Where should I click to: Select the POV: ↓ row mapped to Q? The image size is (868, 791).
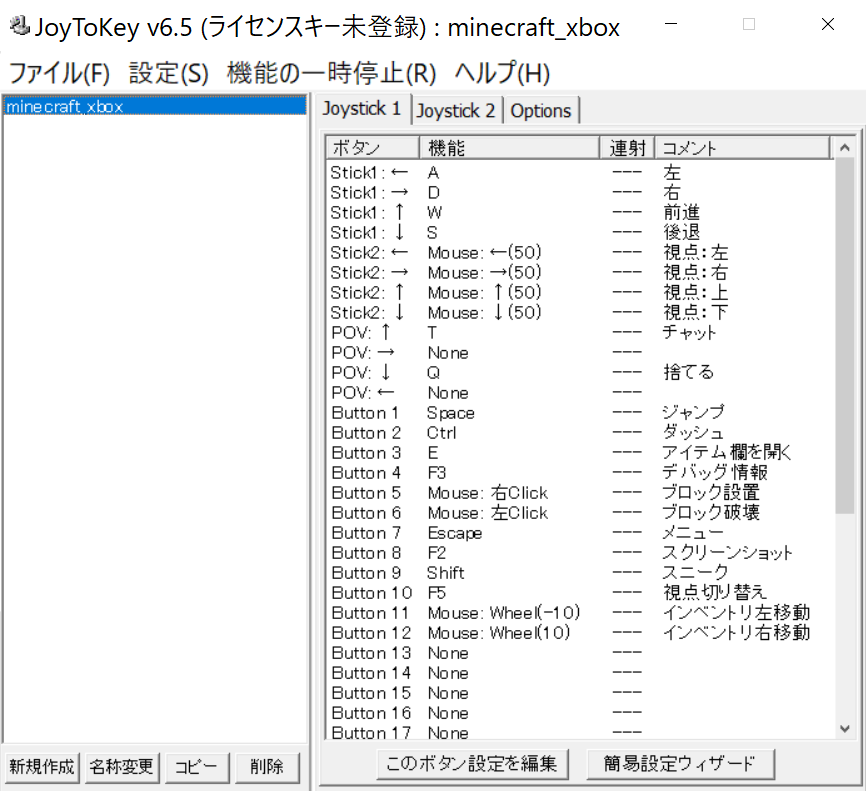579,373
